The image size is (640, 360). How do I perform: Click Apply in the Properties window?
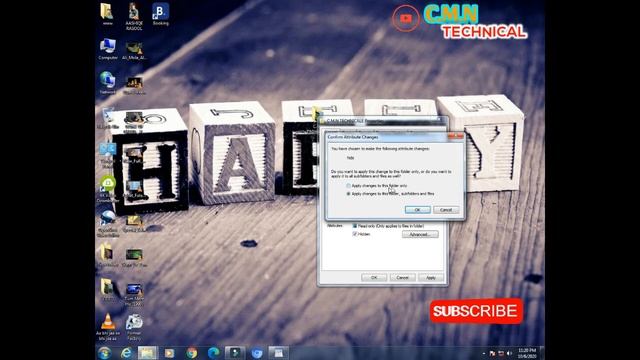point(431,278)
